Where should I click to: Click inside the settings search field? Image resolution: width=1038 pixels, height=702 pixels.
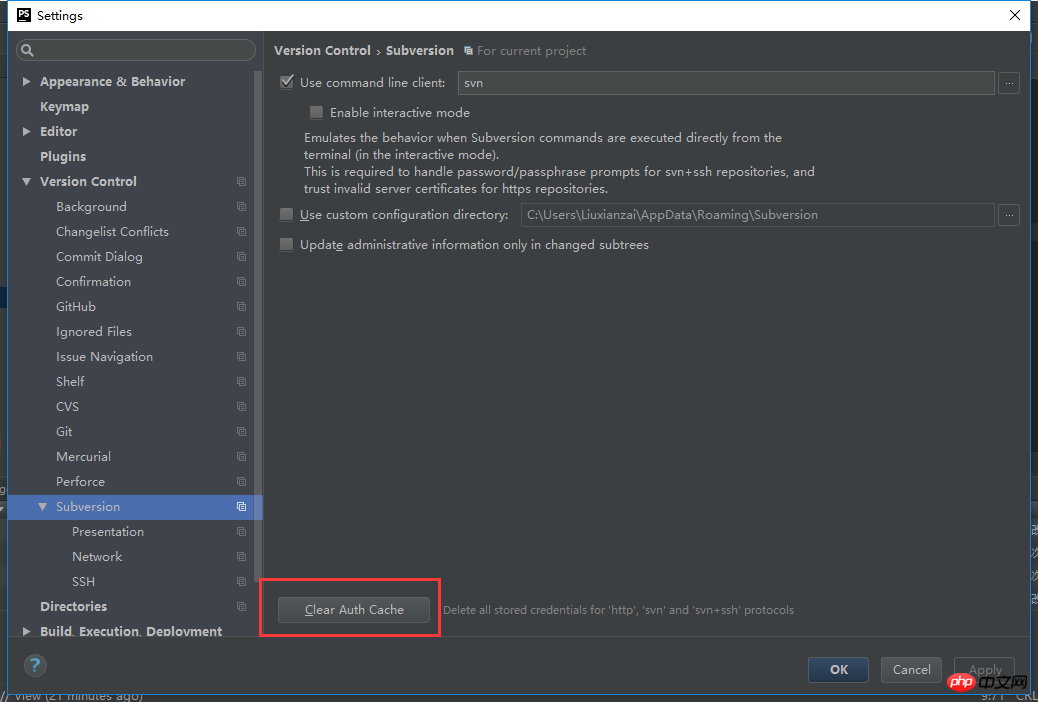pos(136,50)
